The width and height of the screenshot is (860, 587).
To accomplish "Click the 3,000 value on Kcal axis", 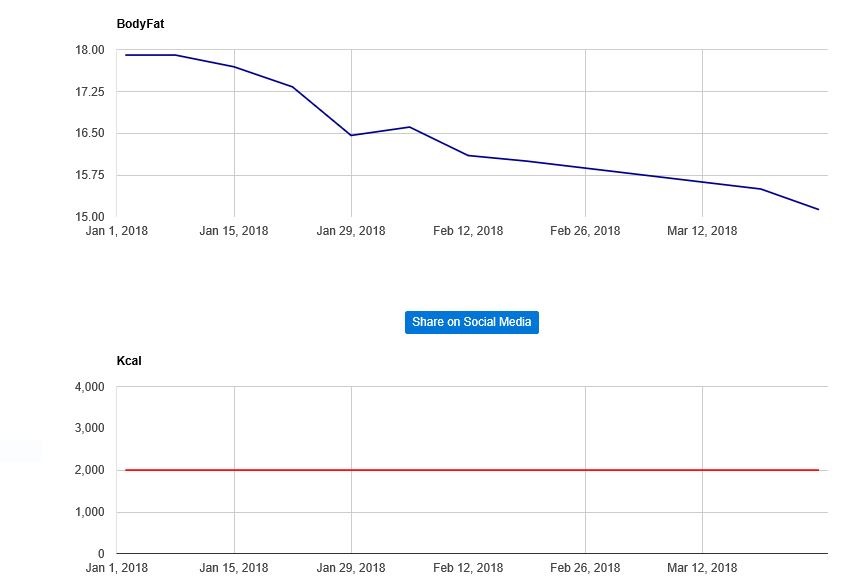I will coord(90,428).
